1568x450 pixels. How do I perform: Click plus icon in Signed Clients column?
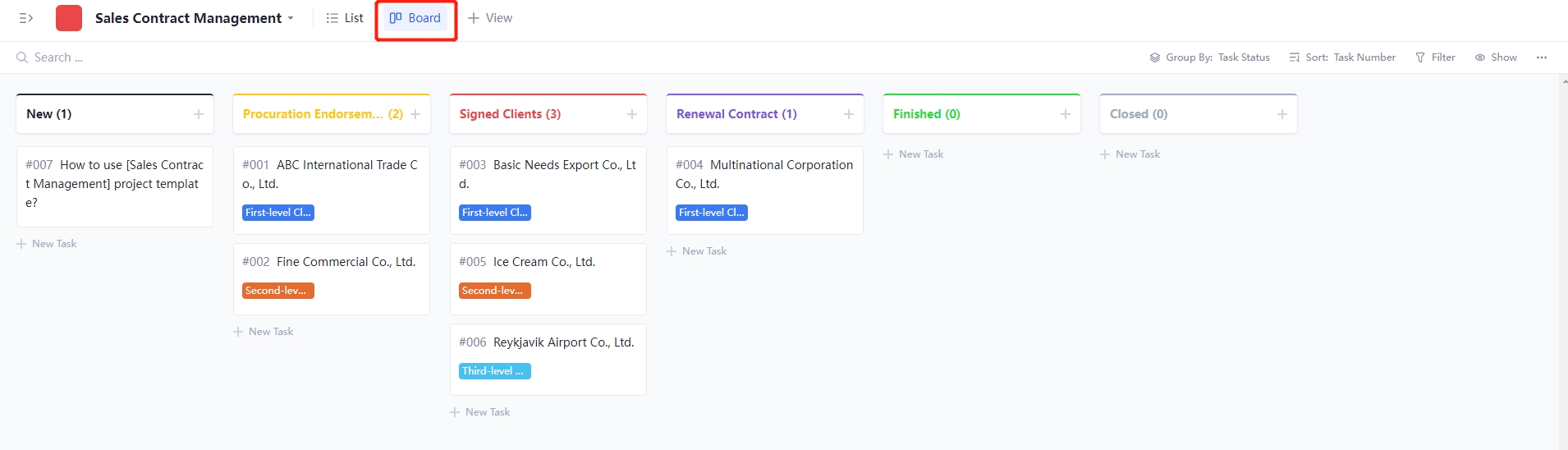[x=632, y=114]
